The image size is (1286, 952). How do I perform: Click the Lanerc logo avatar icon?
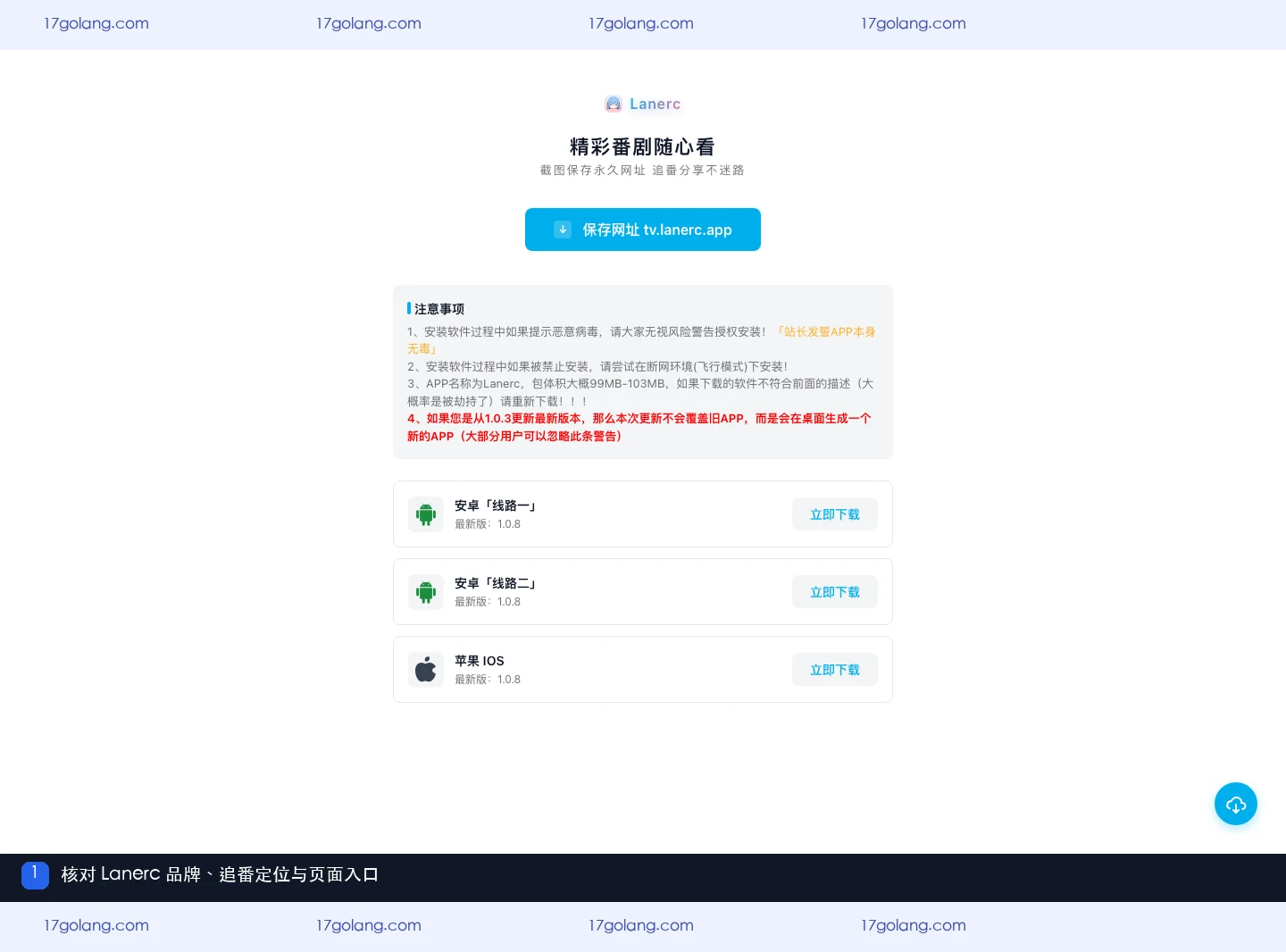pos(614,104)
